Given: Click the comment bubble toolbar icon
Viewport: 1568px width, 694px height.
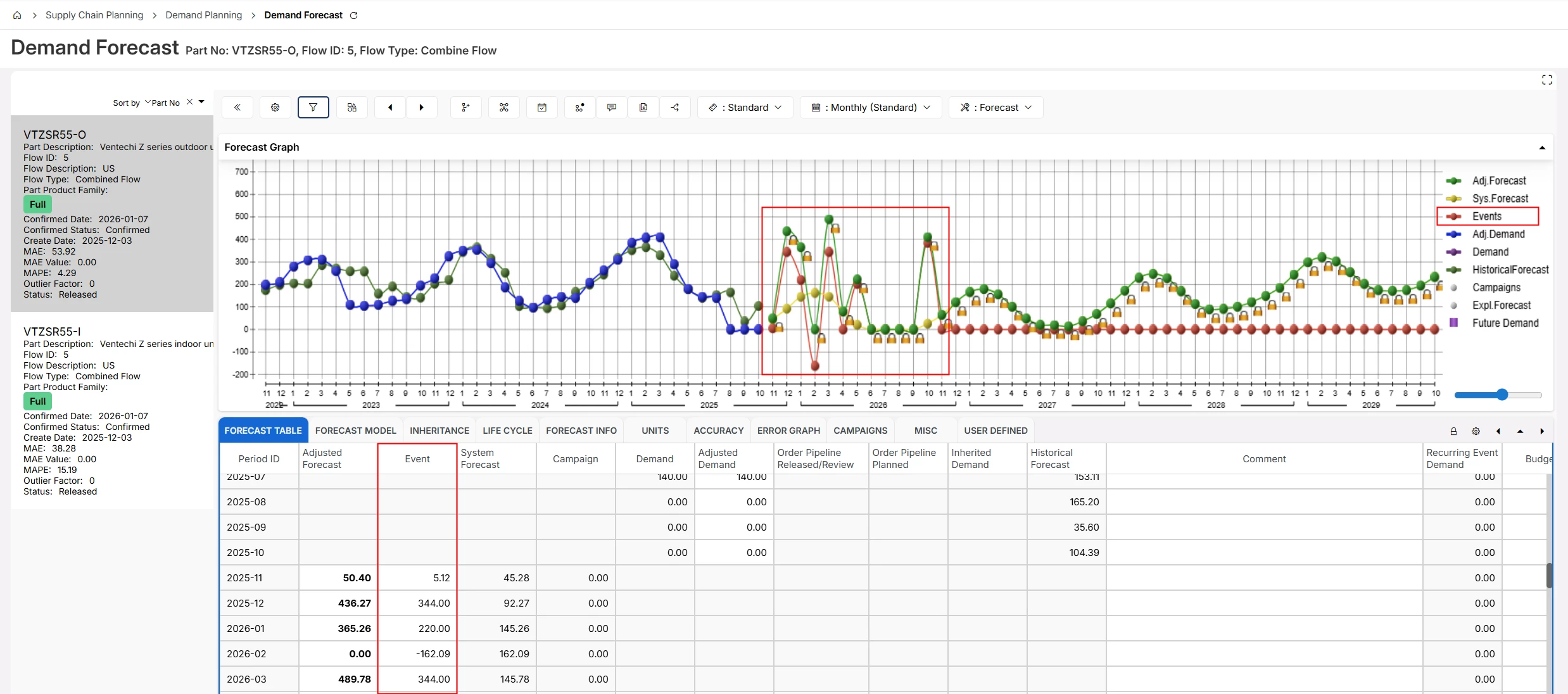Looking at the screenshot, I should (611, 108).
